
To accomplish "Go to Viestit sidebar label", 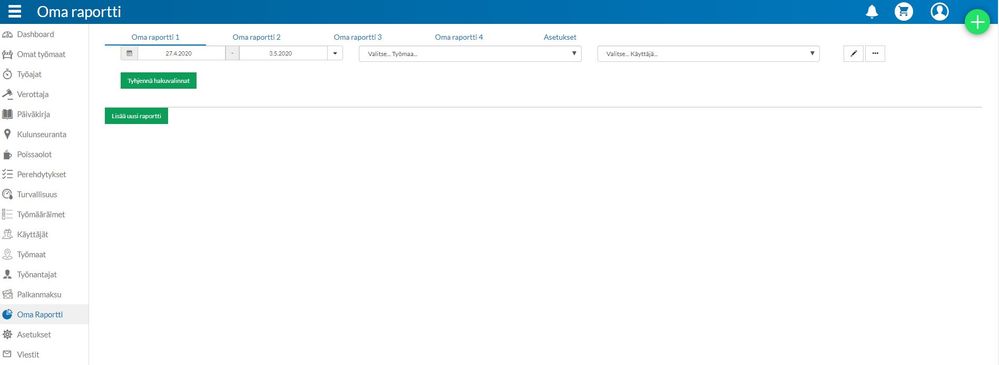I will pos(29,354).
